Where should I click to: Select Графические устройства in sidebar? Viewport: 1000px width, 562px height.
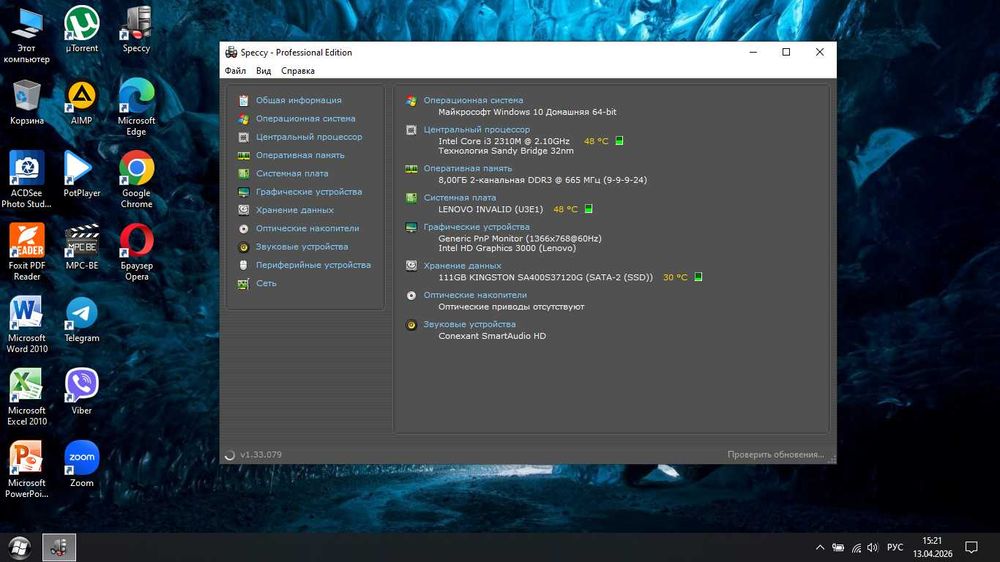[x=309, y=191]
